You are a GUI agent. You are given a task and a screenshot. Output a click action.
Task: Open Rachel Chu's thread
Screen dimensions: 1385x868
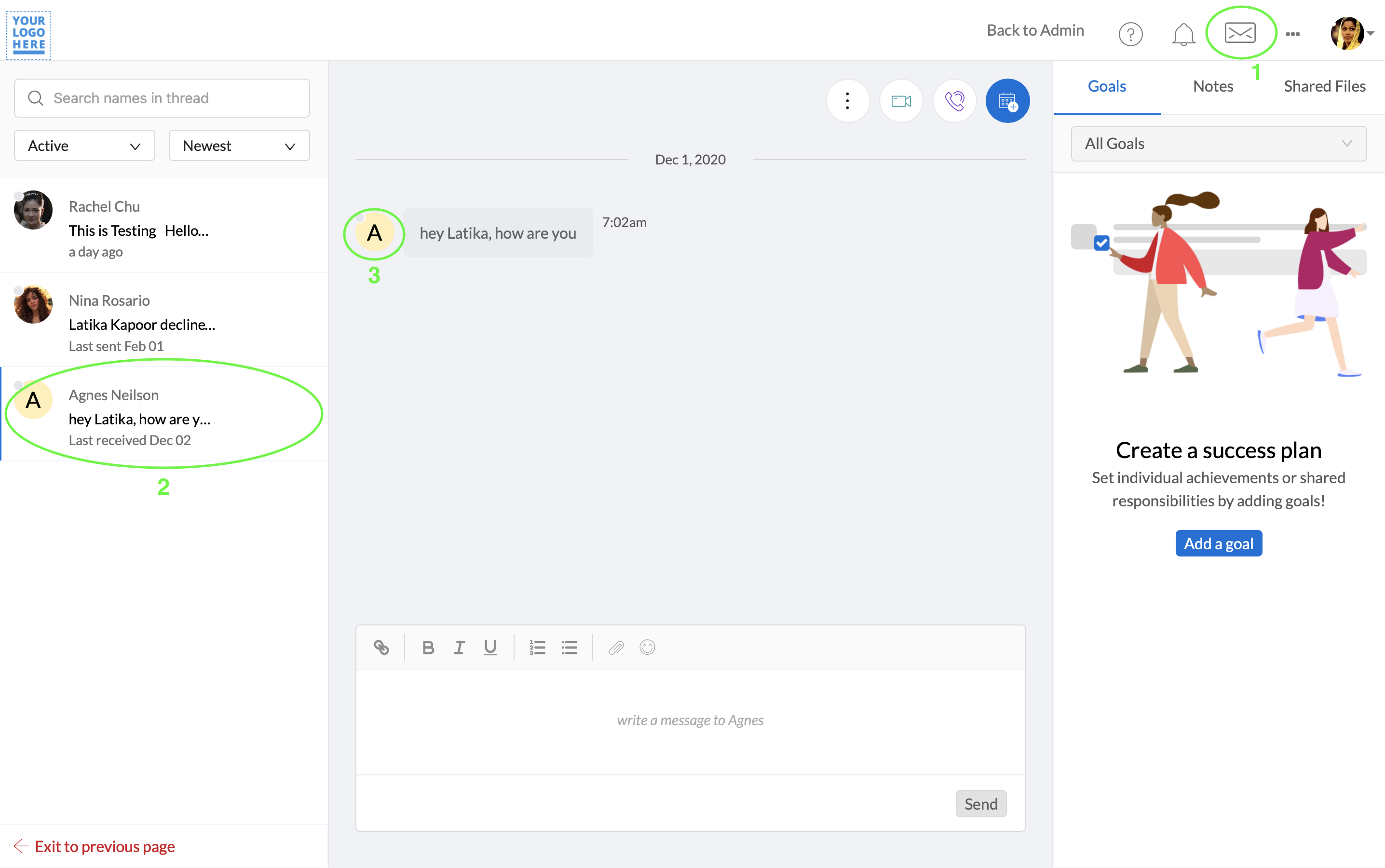pyautogui.click(x=164, y=226)
